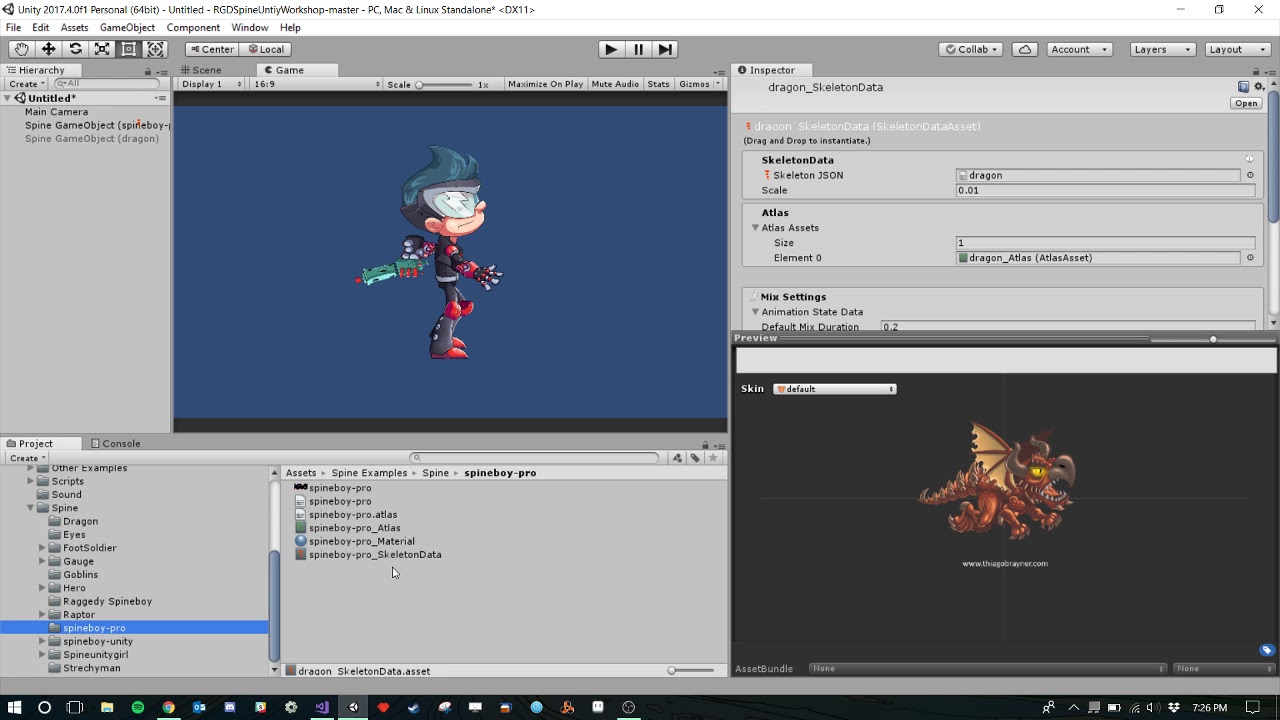1280x720 pixels.
Task: Switch to the Console tab
Action: [x=116, y=444]
